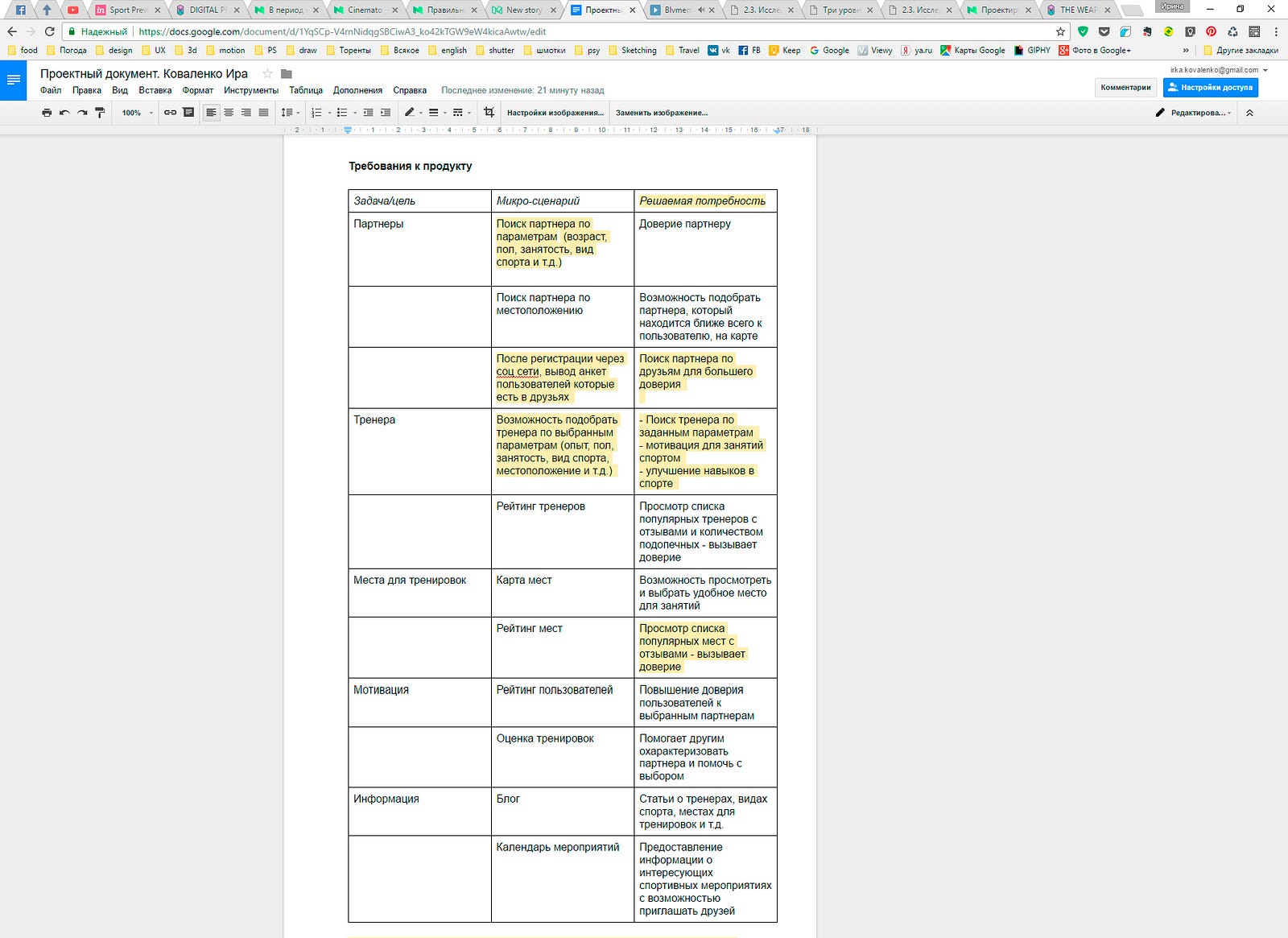
Task: Move document using the folder icon
Action: click(x=286, y=74)
